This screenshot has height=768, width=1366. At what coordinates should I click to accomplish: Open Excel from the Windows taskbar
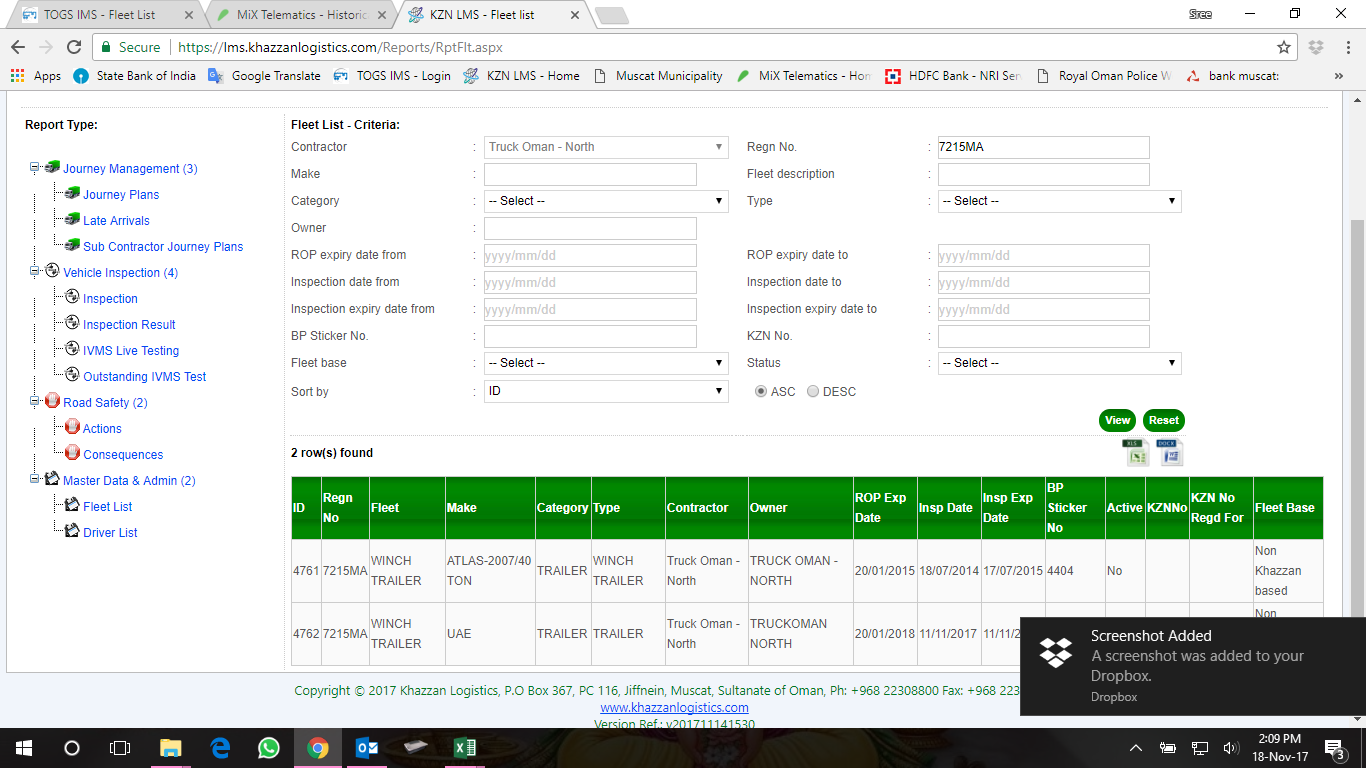pyautogui.click(x=465, y=748)
